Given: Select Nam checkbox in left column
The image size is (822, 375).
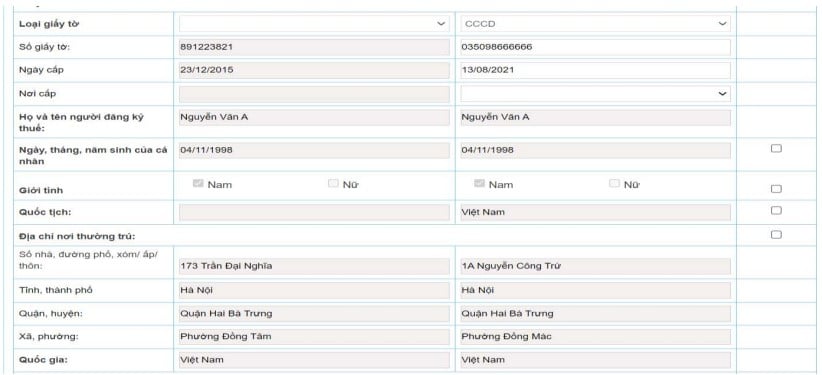Looking at the screenshot, I should click(198, 184).
